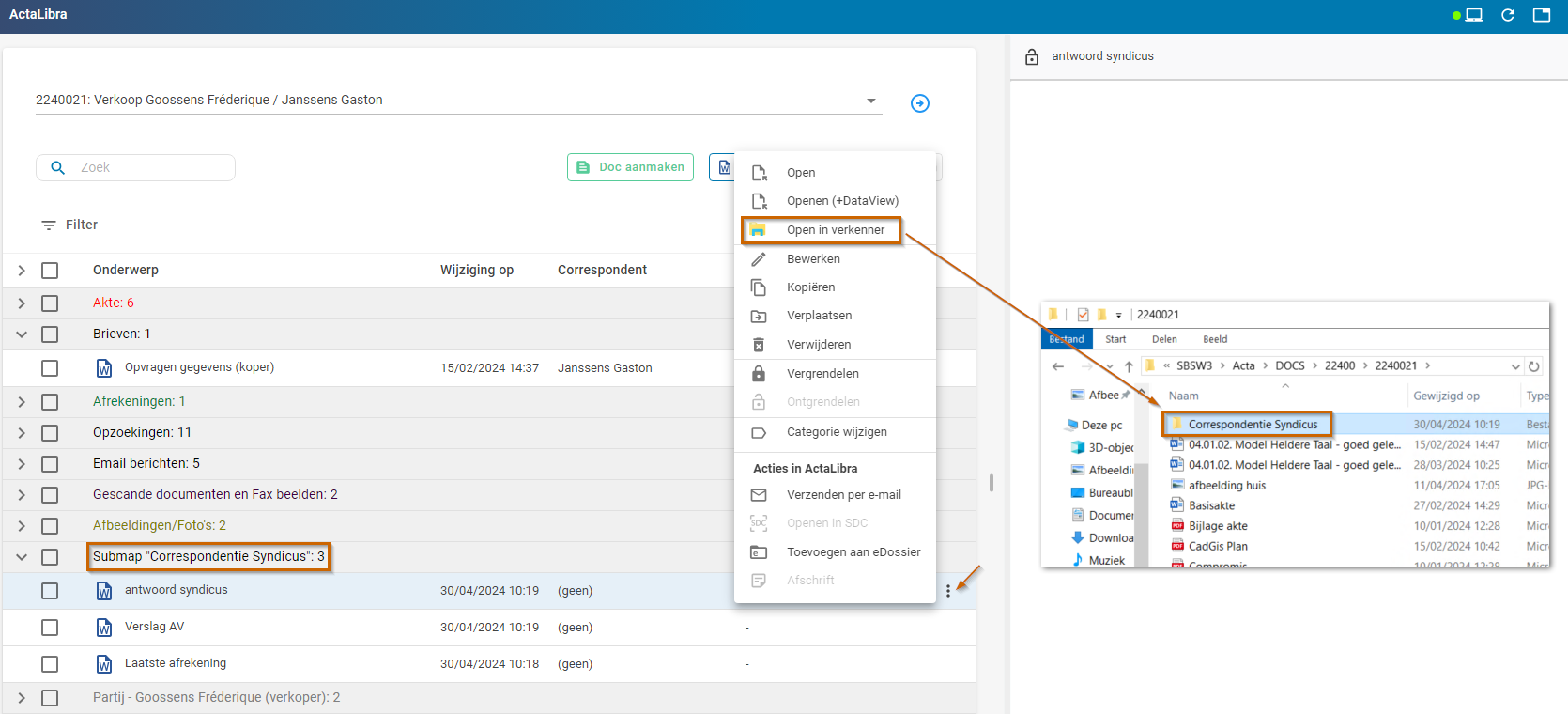1568x714 pixels.
Task: Click the trash icon beside Verwijderen
Action: click(x=759, y=345)
